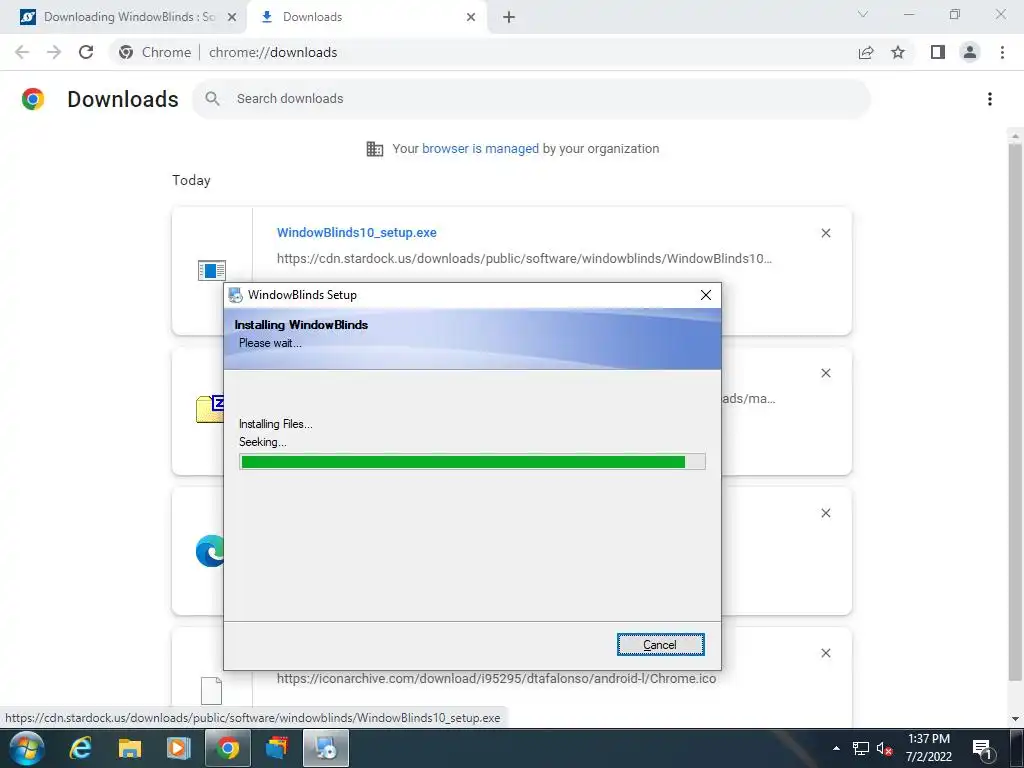Bookmark this page with the star
Image resolution: width=1024 pixels, height=768 pixels.
point(898,52)
